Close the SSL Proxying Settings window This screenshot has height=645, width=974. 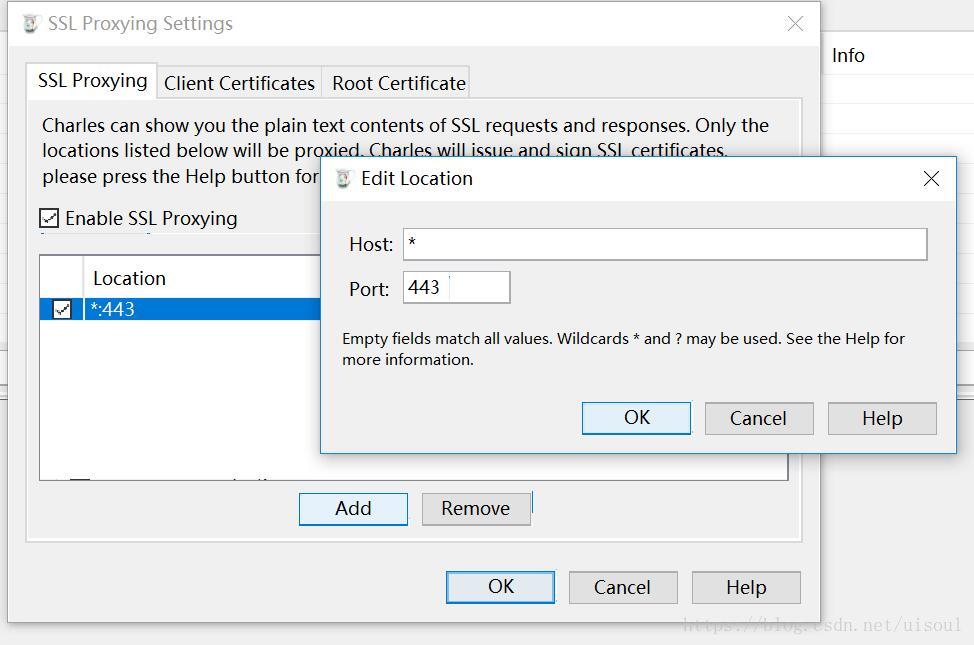tap(795, 24)
